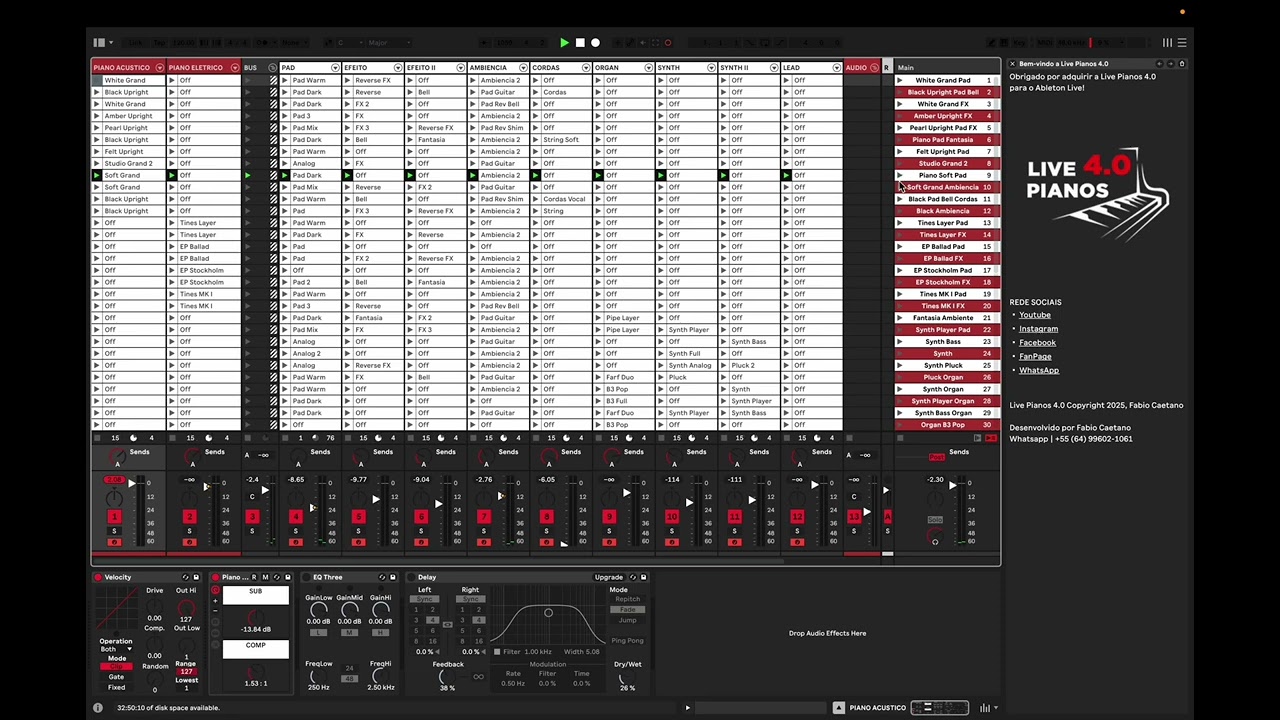Toggle the Filter checkbox in Delay
1280x720 pixels.
(x=497, y=652)
